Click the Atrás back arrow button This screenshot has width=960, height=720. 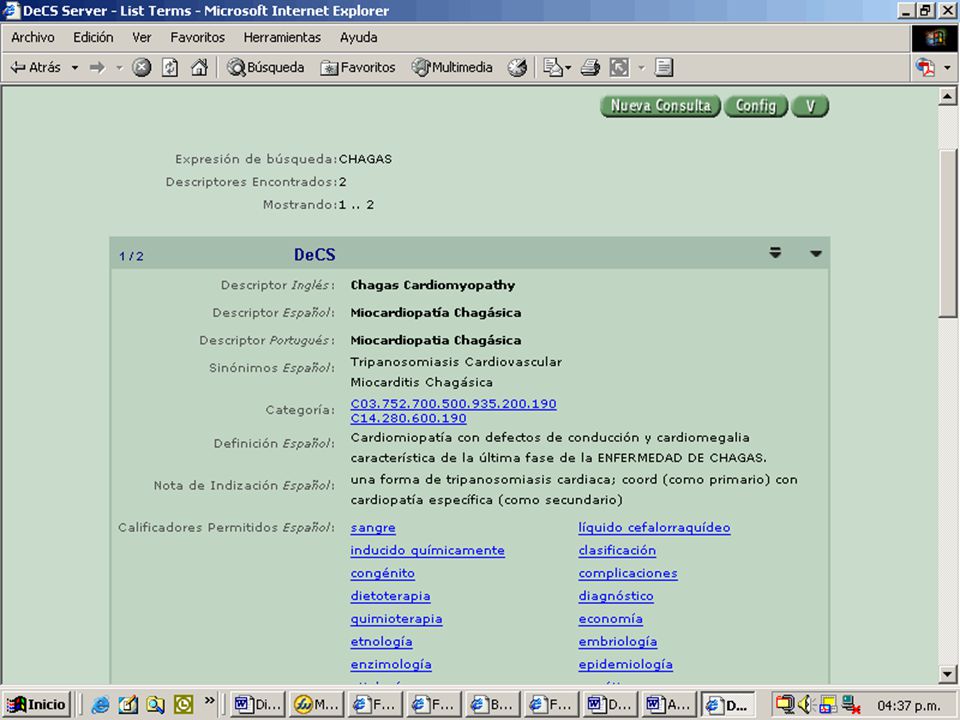pos(36,67)
